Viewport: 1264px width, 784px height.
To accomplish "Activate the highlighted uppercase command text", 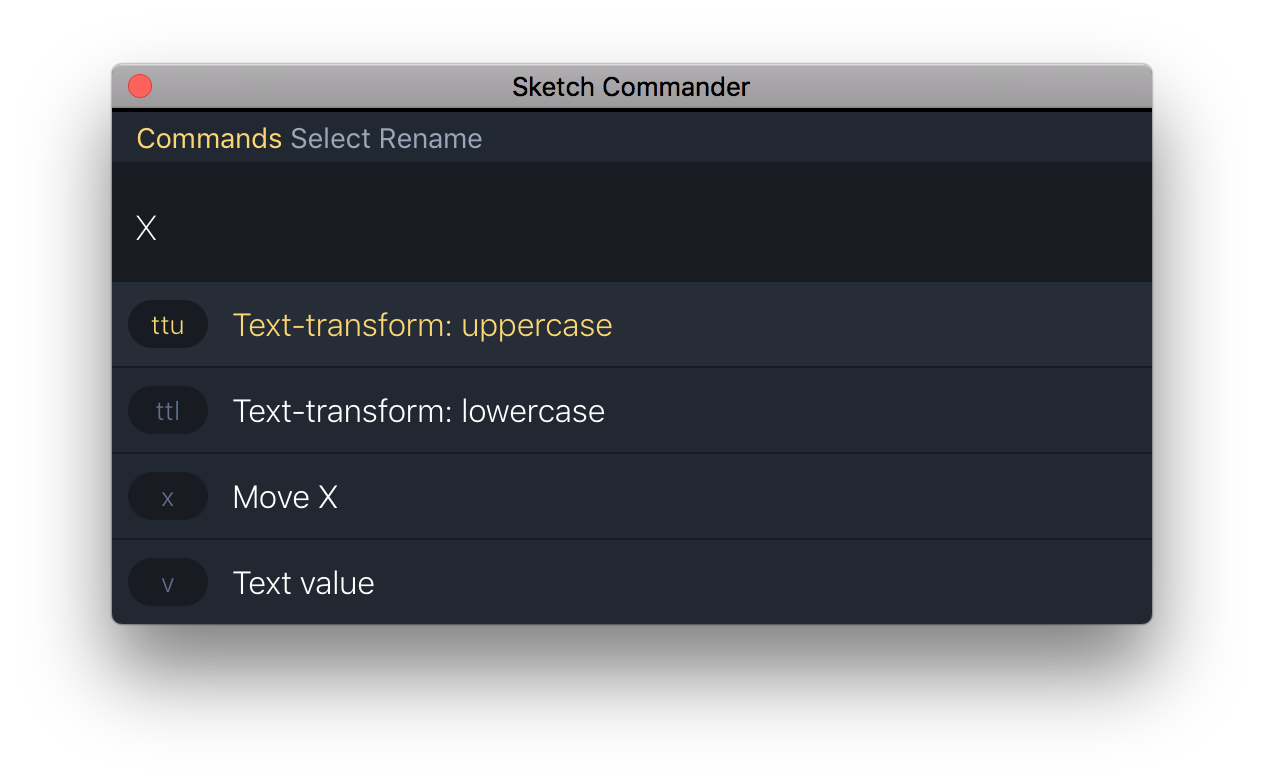I will pos(422,324).
